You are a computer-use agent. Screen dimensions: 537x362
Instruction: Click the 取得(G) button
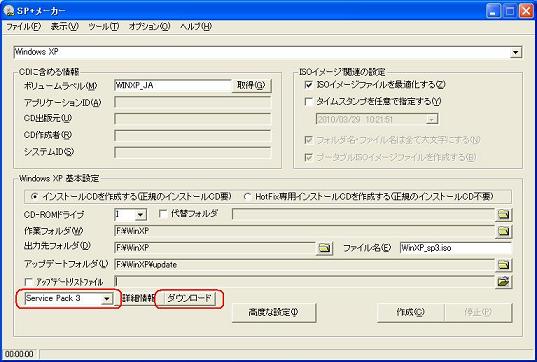pos(251,85)
